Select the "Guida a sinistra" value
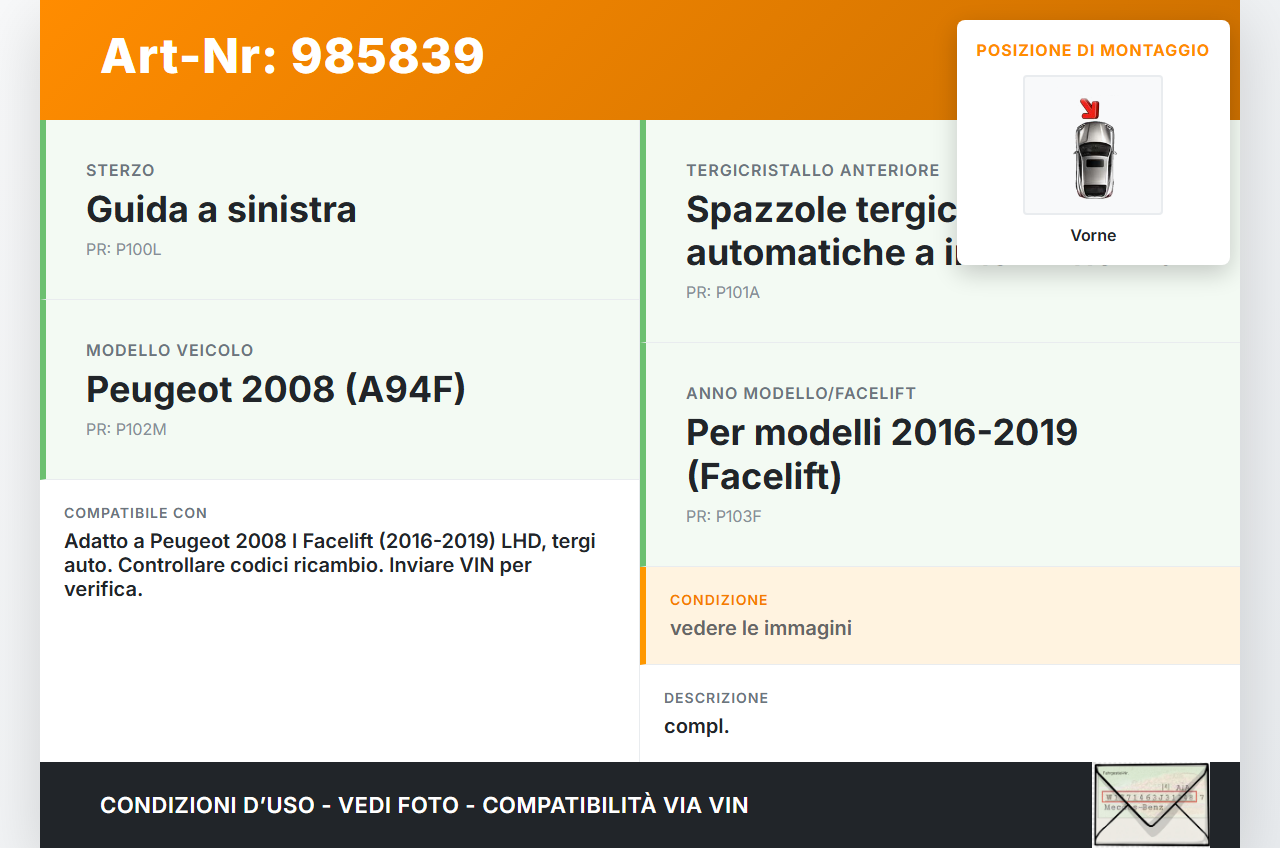 click(x=221, y=210)
